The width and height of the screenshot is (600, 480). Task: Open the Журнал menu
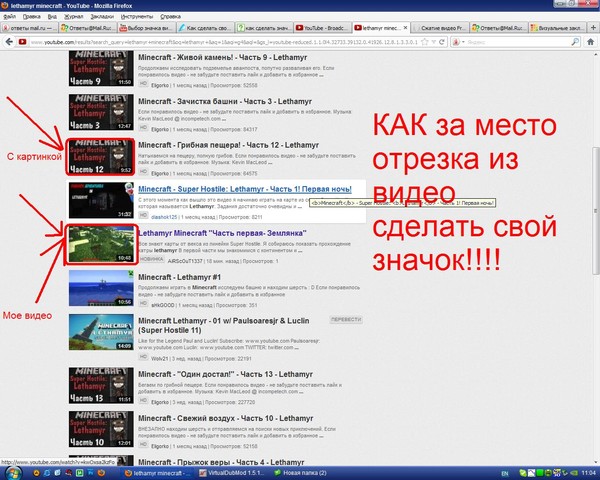(x=73, y=16)
